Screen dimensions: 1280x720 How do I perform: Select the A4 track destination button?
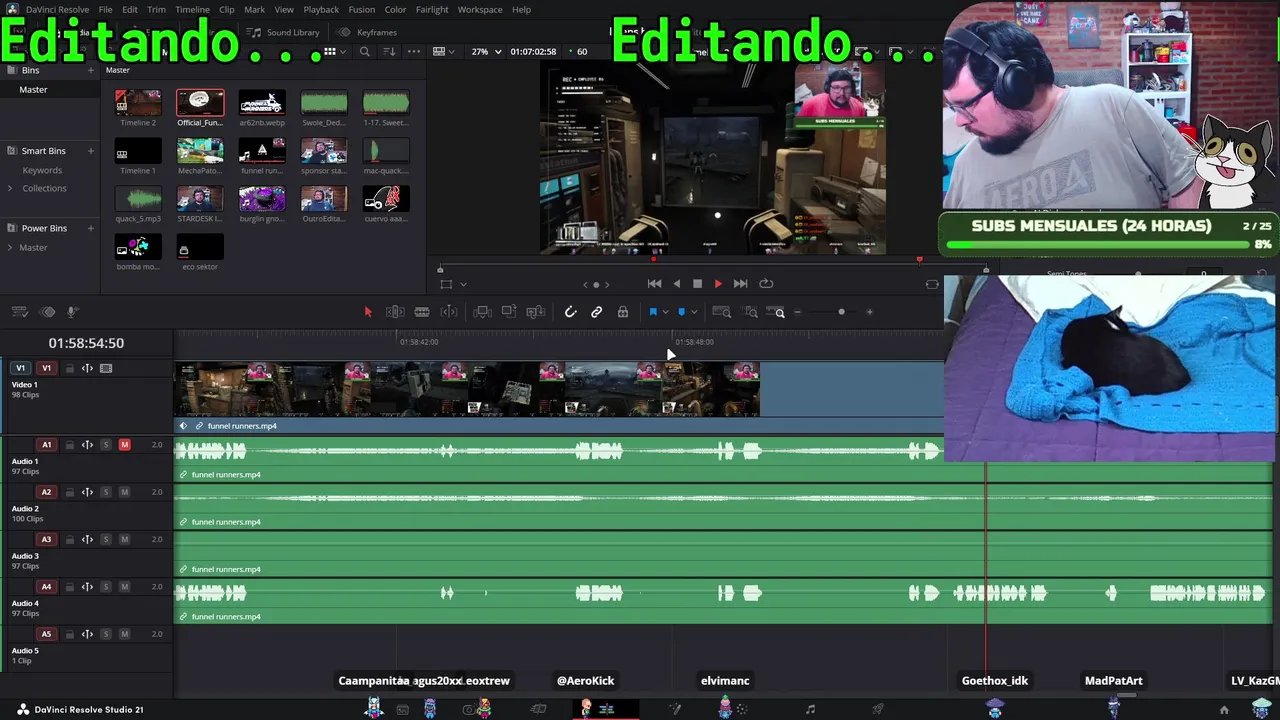point(46,587)
